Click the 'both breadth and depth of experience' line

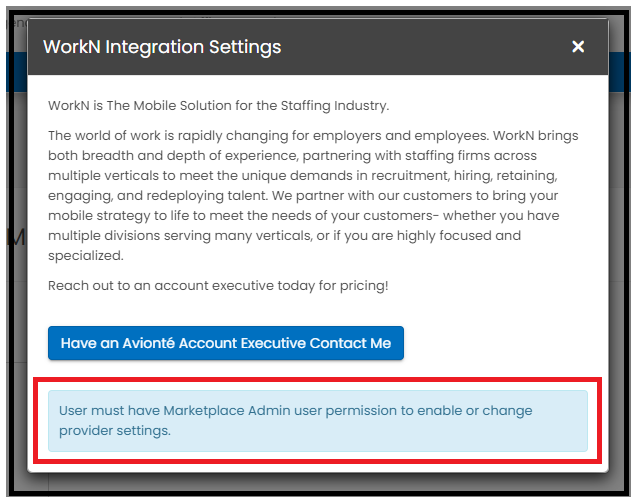[x=292, y=156]
